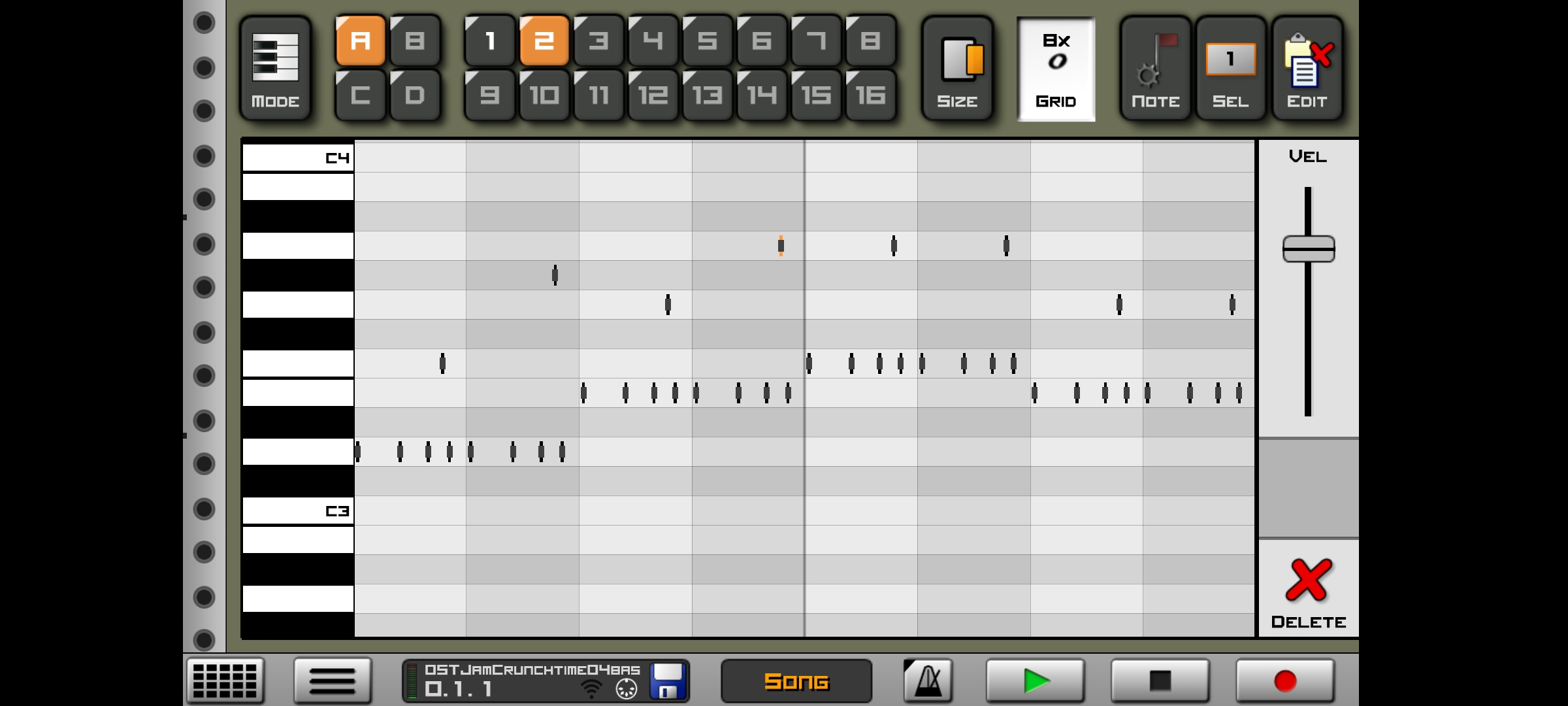Select pattern bank A

(x=360, y=41)
